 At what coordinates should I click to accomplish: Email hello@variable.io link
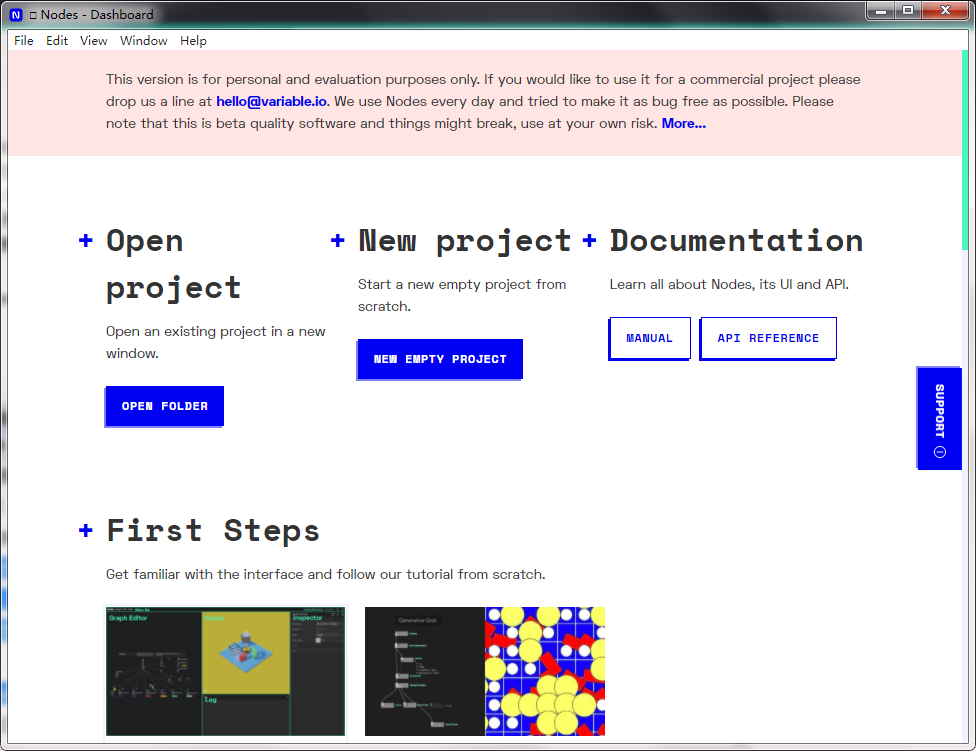click(x=271, y=101)
